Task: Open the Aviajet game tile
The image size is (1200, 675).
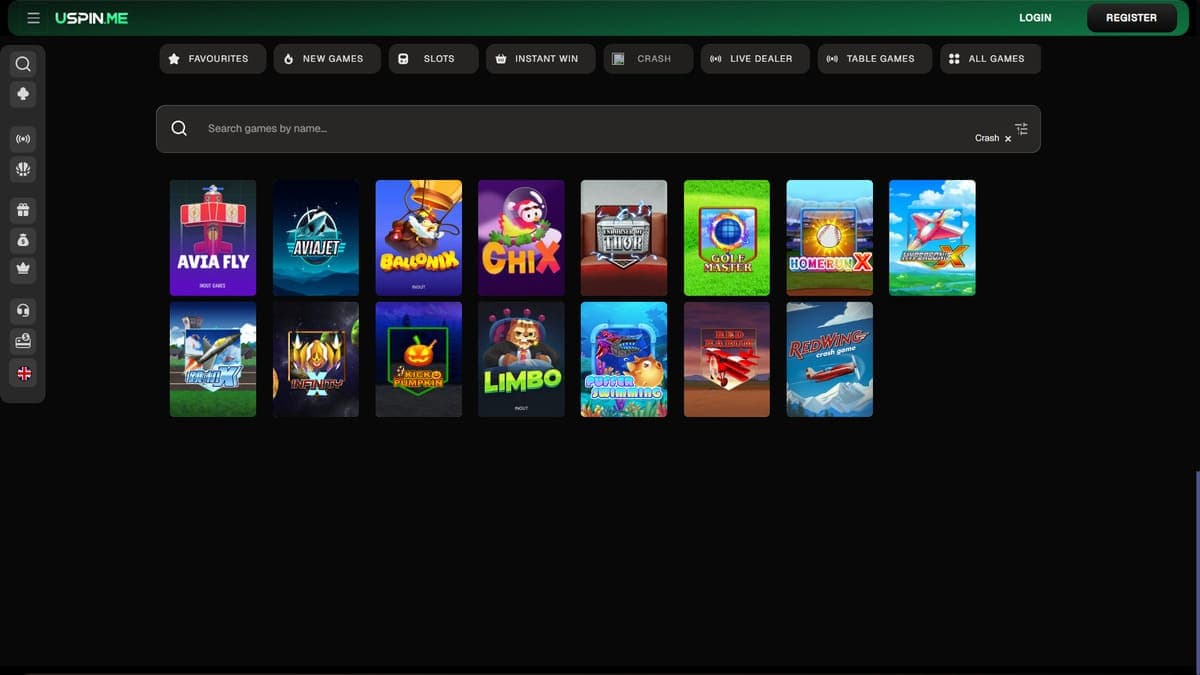Action: [x=316, y=238]
